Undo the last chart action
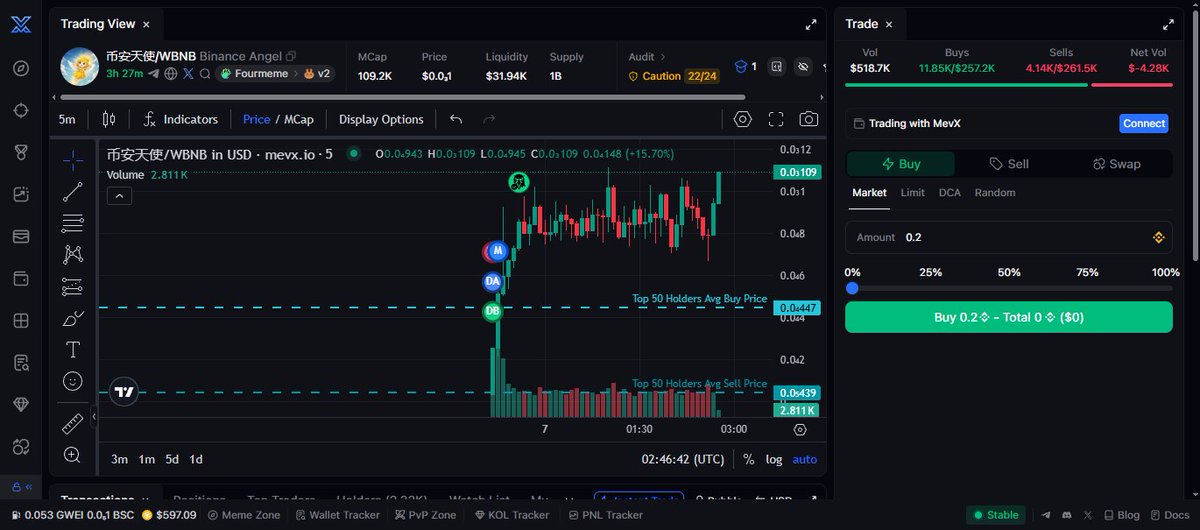 pyautogui.click(x=456, y=119)
